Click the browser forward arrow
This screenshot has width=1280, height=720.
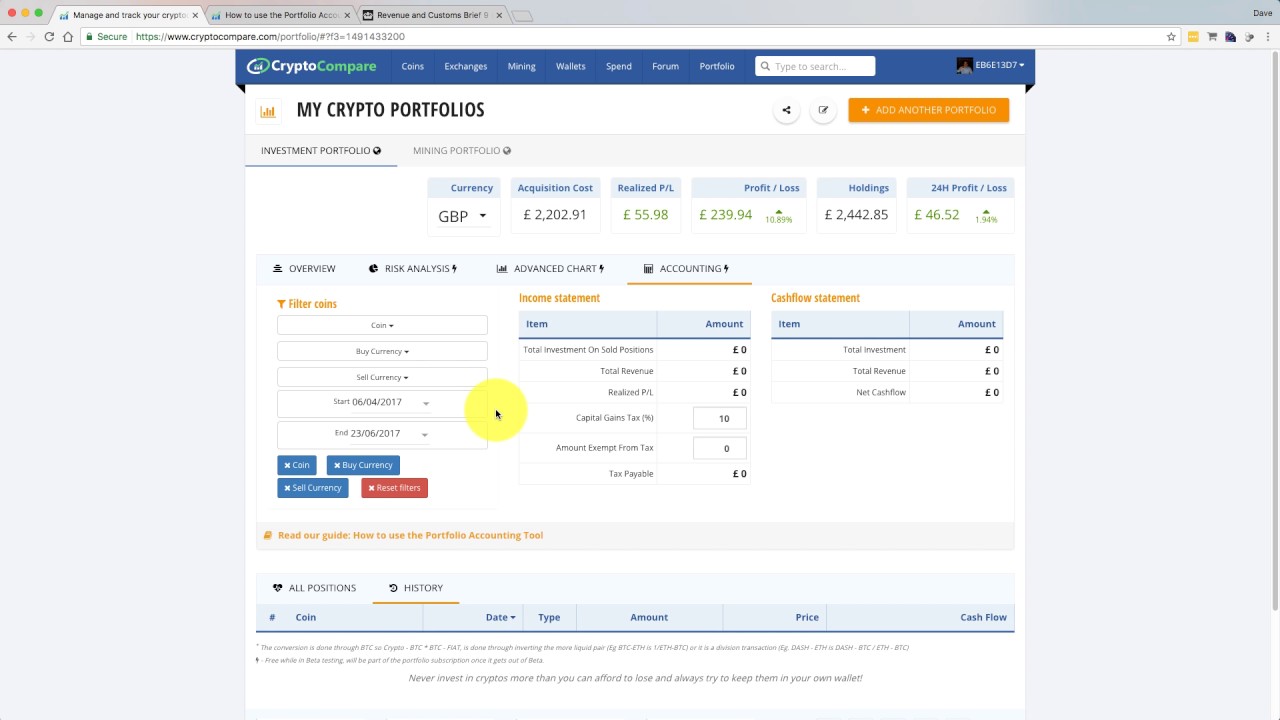tap(30, 36)
